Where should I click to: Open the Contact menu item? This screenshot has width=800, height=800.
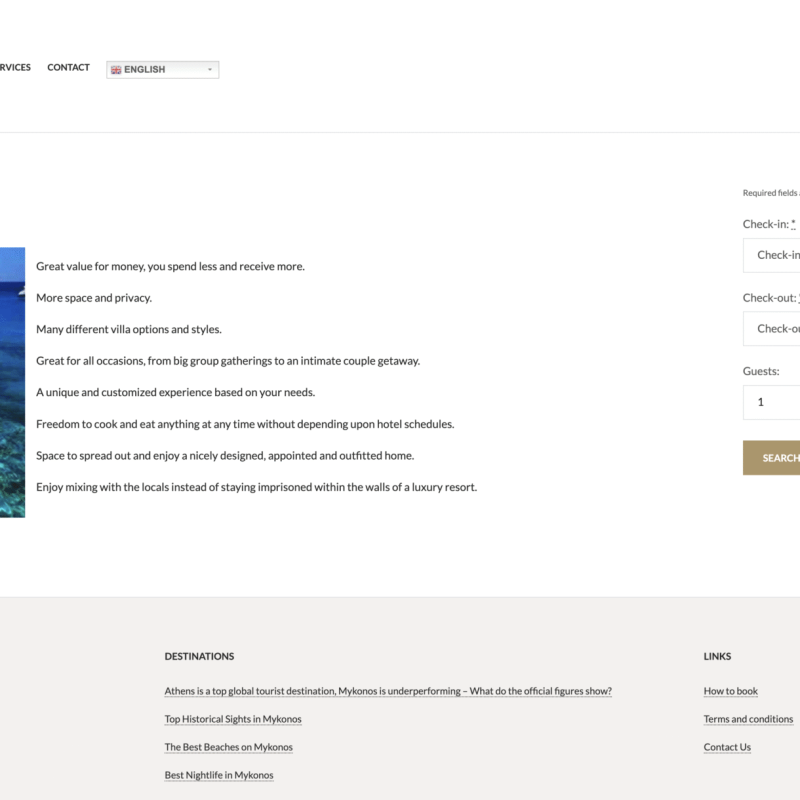click(68, 68)
